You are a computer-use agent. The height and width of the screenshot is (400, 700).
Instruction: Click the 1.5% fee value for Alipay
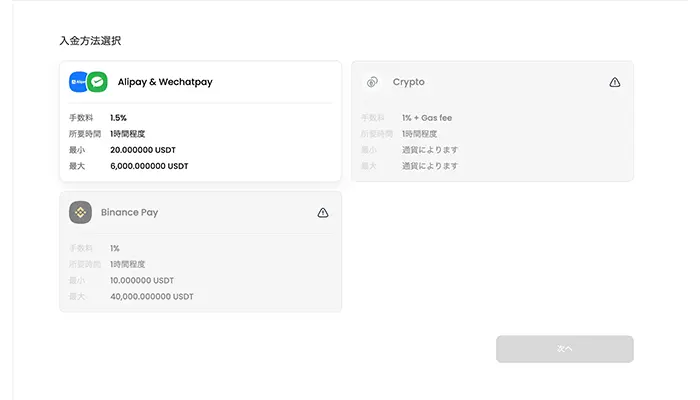click(118, 118)
